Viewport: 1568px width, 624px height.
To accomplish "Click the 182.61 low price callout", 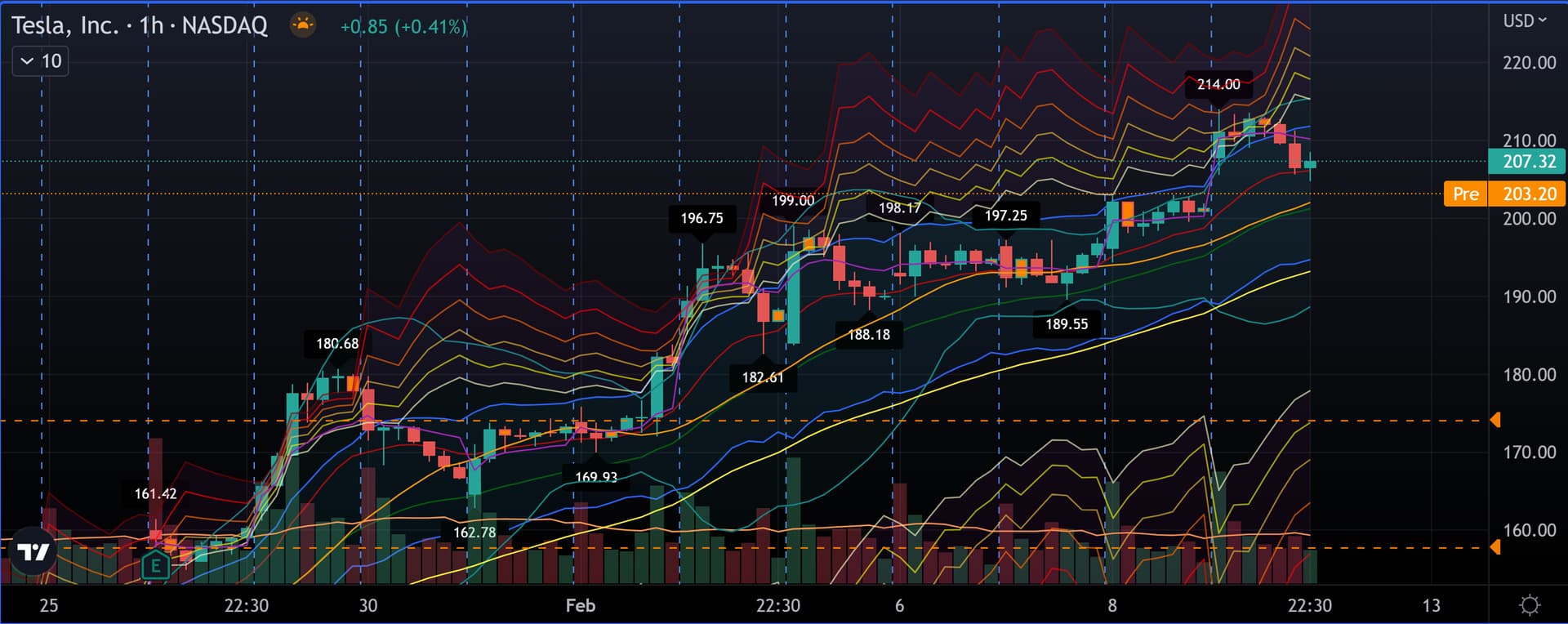I will click(x=762, y=377).
